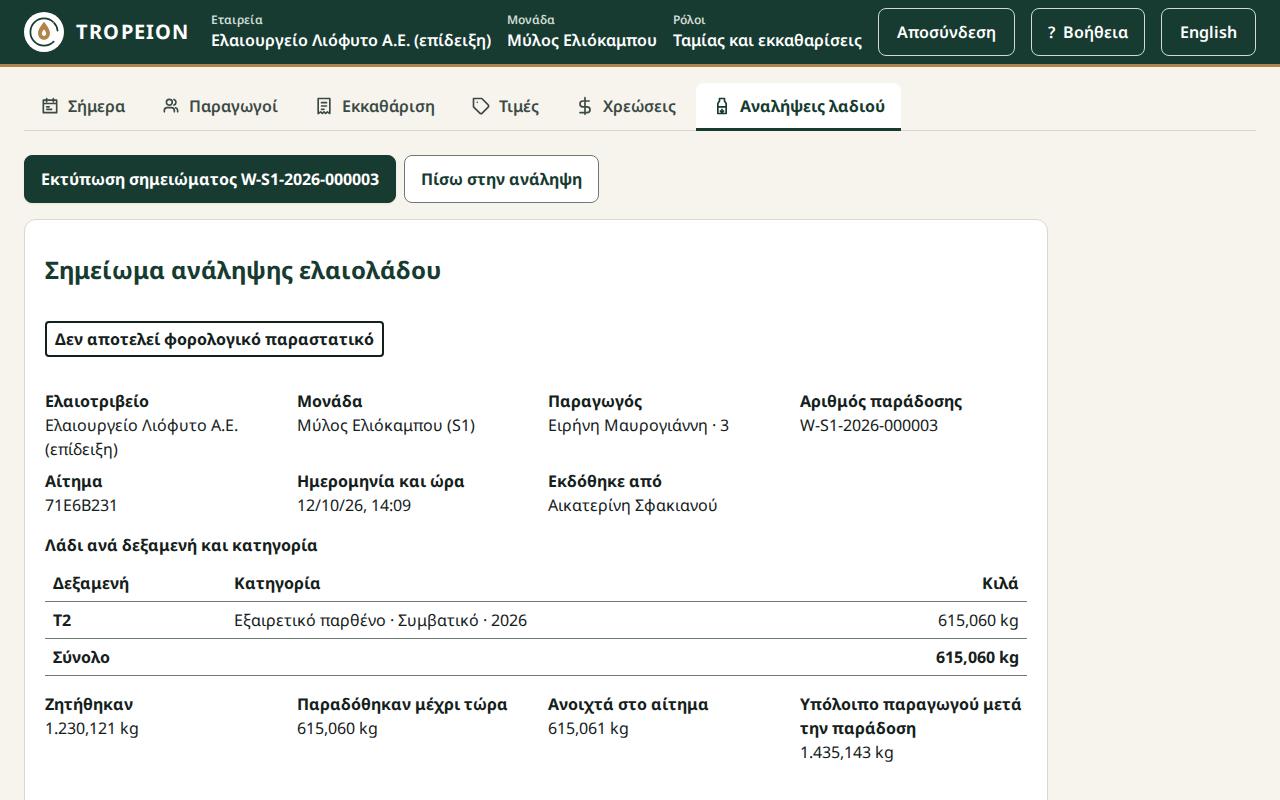The height and width of the screenshot is (800, 1280).
Task: Click the requested amount 1.230,121 kg
Action: click(92, 728)
